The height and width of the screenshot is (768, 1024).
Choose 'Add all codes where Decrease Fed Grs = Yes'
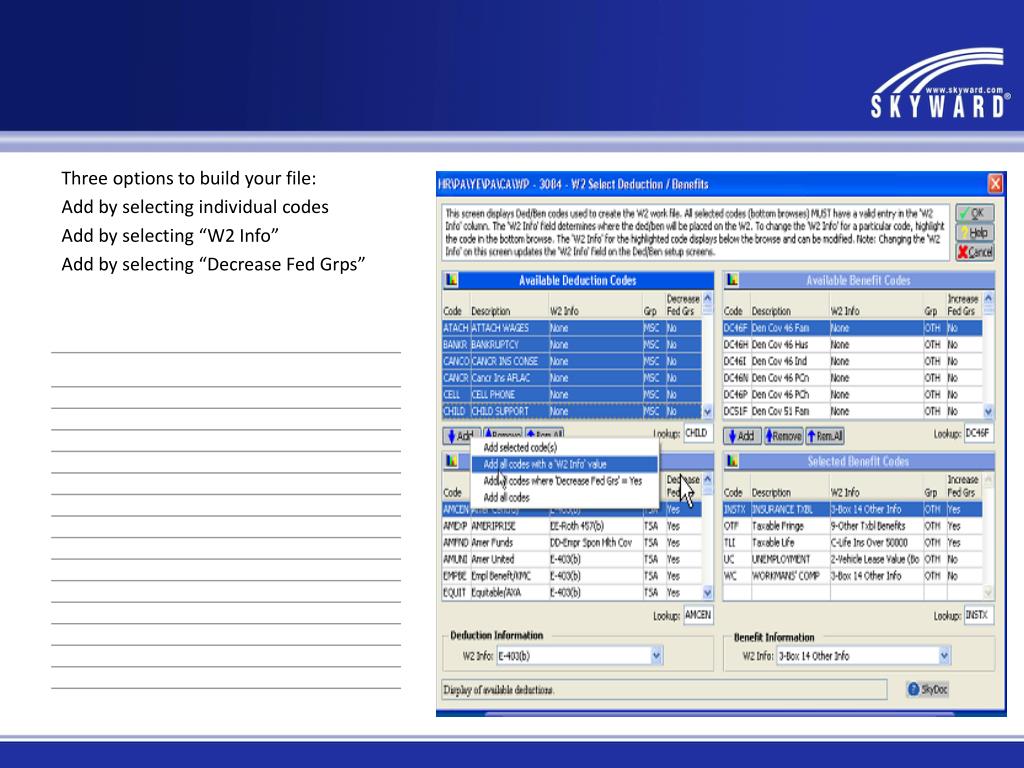click(x=564, y=481)
